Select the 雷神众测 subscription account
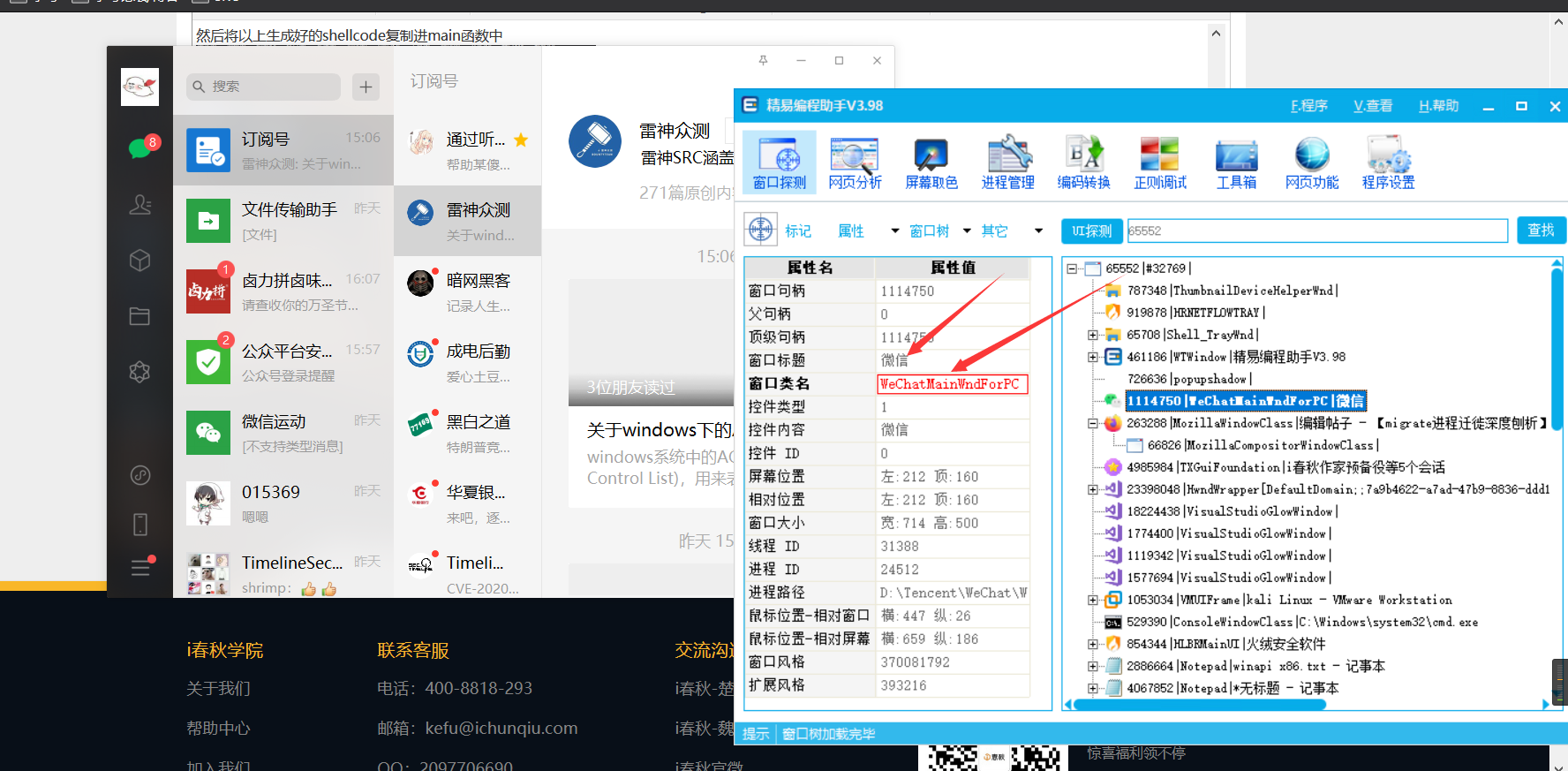Screen dimensions: 1568x771 (468, 221)
